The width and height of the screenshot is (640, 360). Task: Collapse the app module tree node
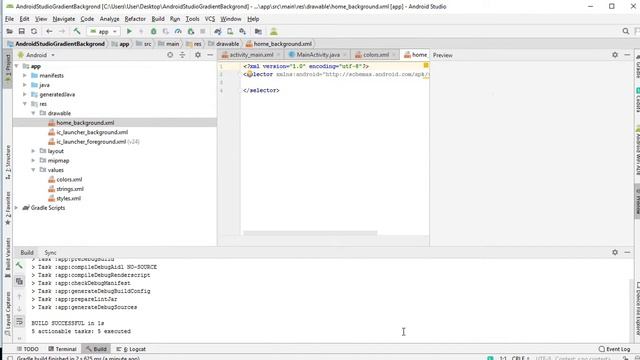coord(16,66)
